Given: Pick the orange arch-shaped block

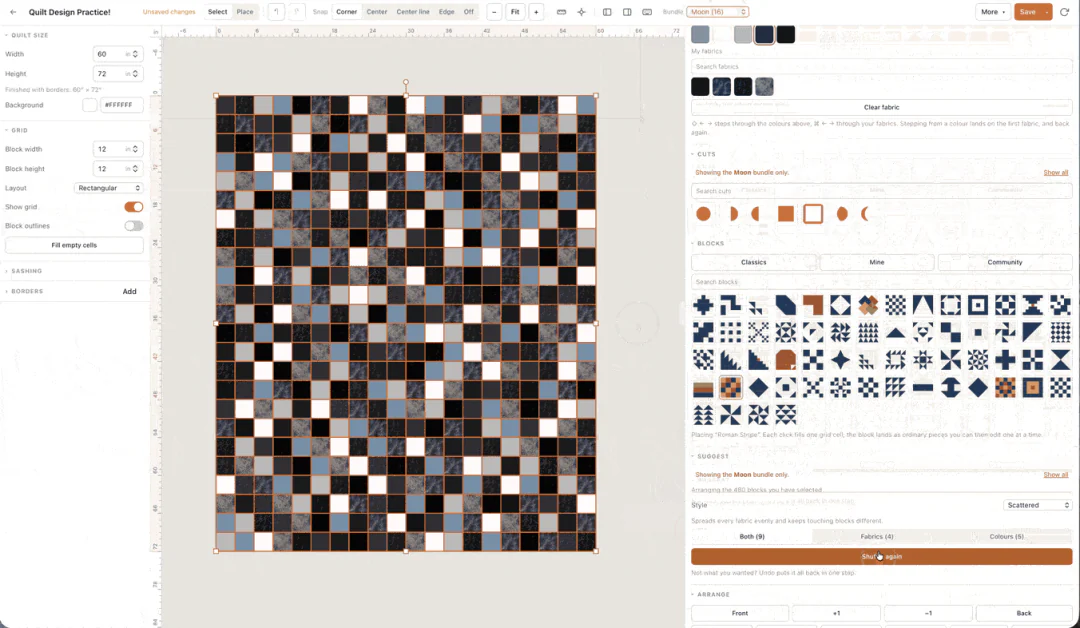Looking at the screenshot, I should tap(785, 359).
